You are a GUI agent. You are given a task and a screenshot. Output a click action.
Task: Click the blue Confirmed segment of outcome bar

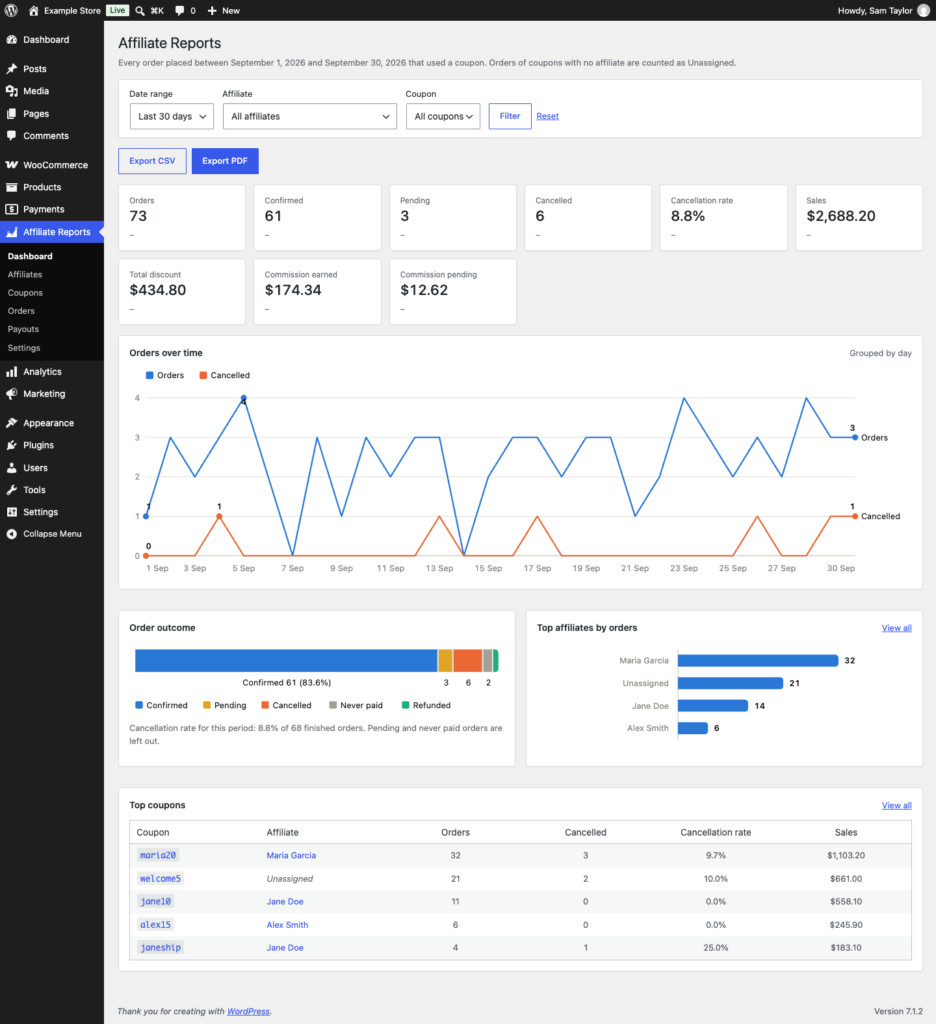point(286,660)
